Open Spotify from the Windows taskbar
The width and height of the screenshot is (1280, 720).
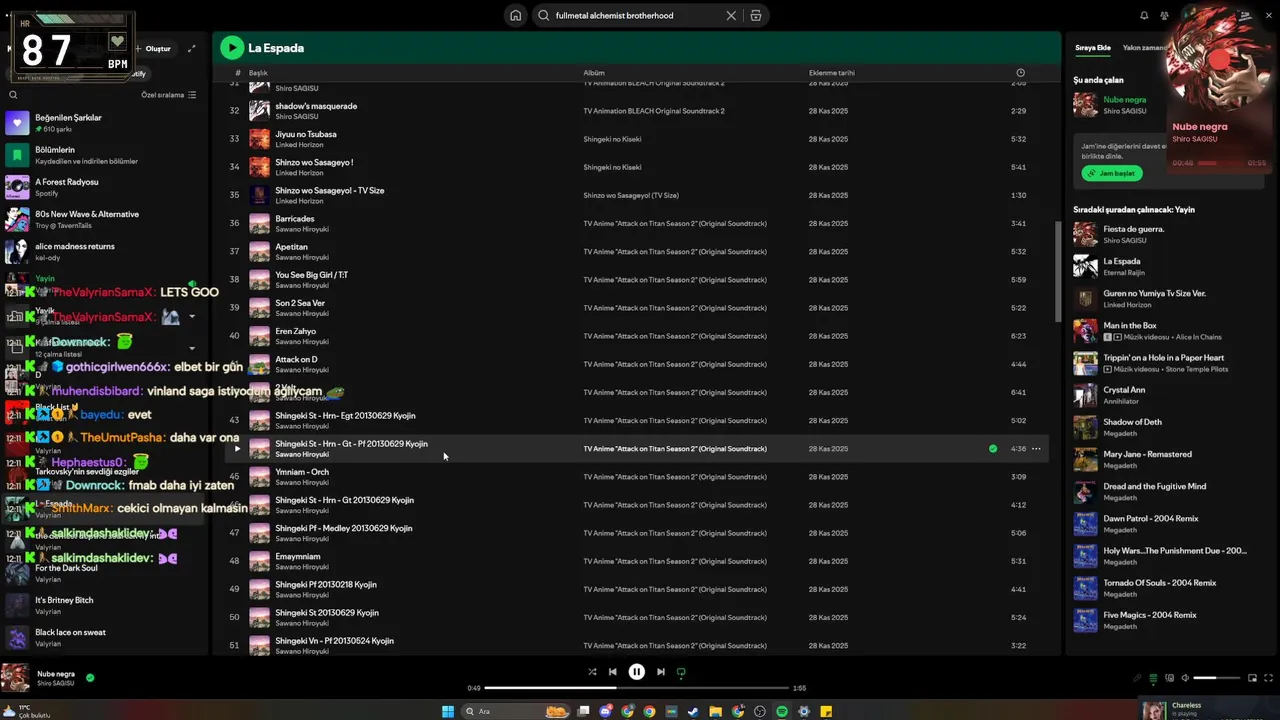[782, 711]
